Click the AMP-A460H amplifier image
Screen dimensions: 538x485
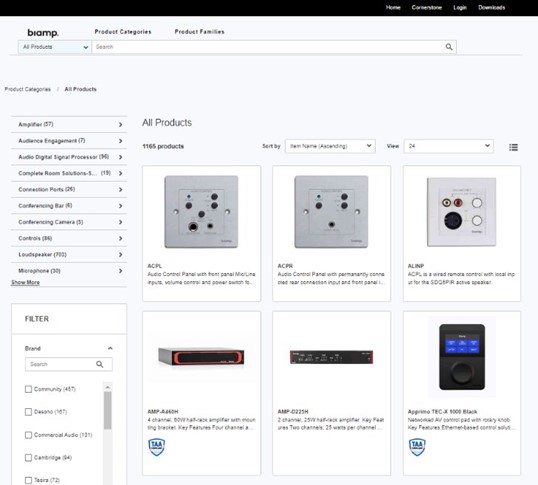coord(201,357)
